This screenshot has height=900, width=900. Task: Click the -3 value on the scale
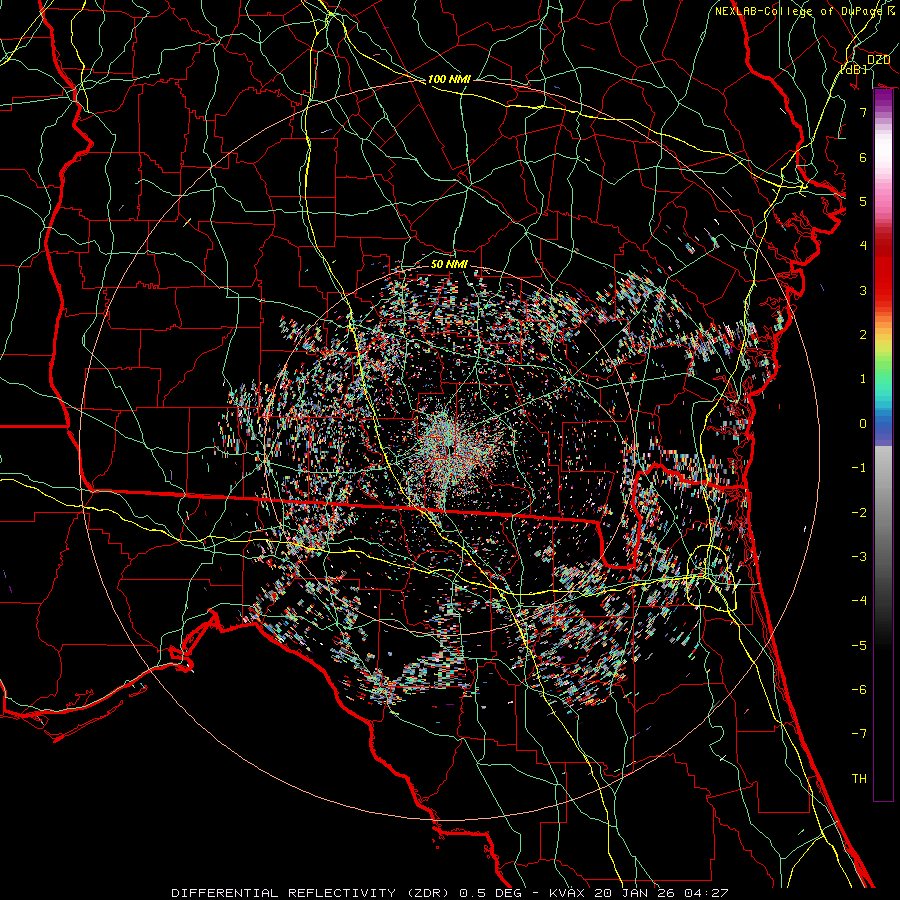[859, 557]
